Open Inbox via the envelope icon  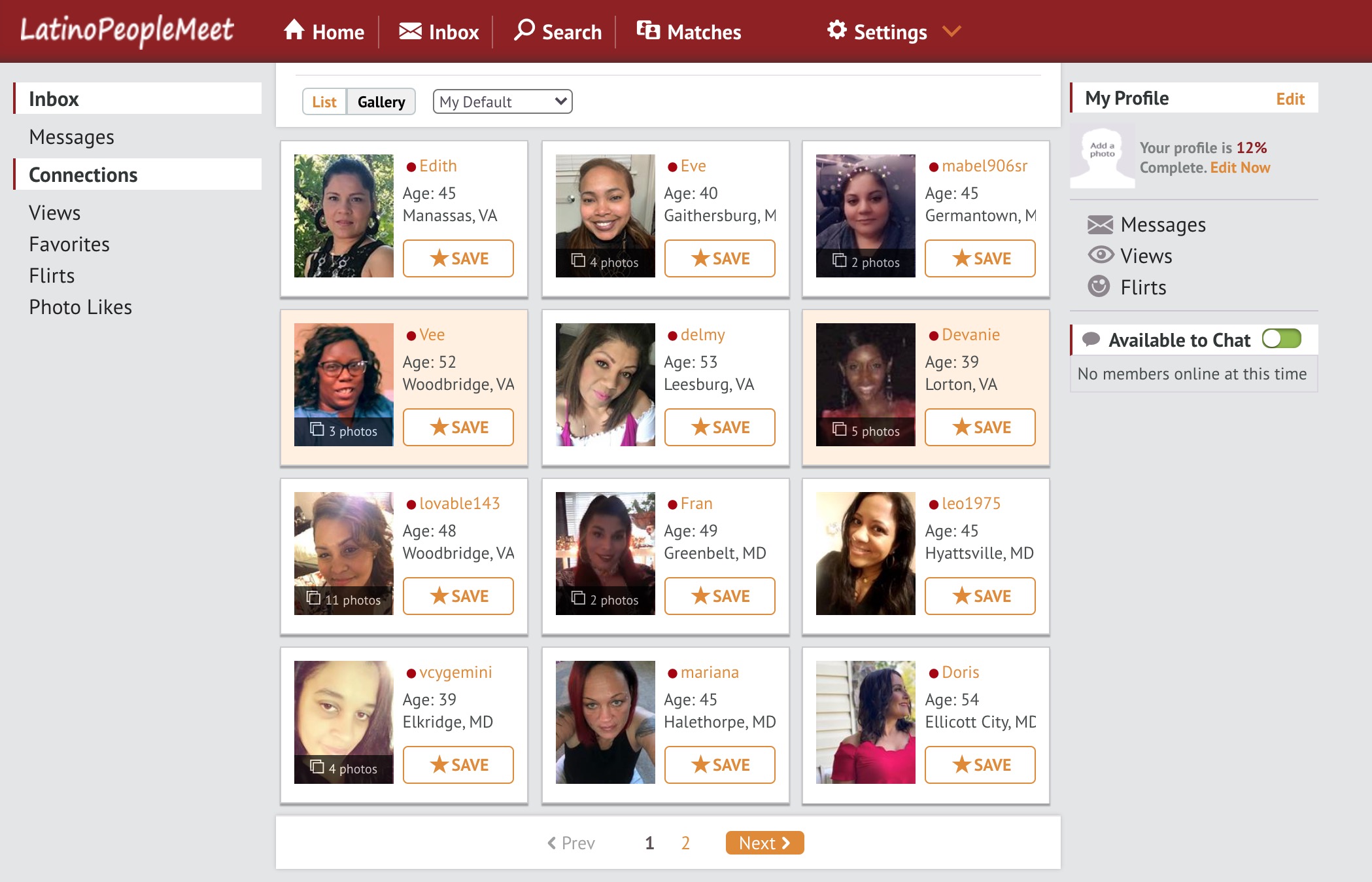tap(410, 31)
